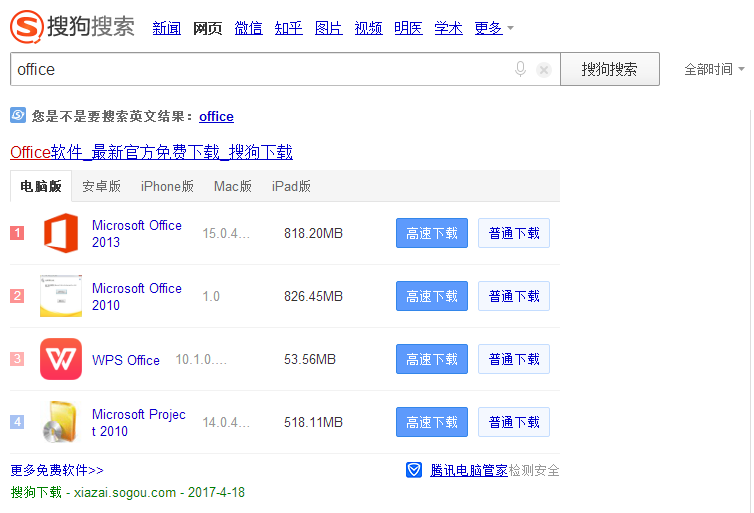Click 普通下载 for WPS Office
The image size is (754, 513).
point(514,359)
